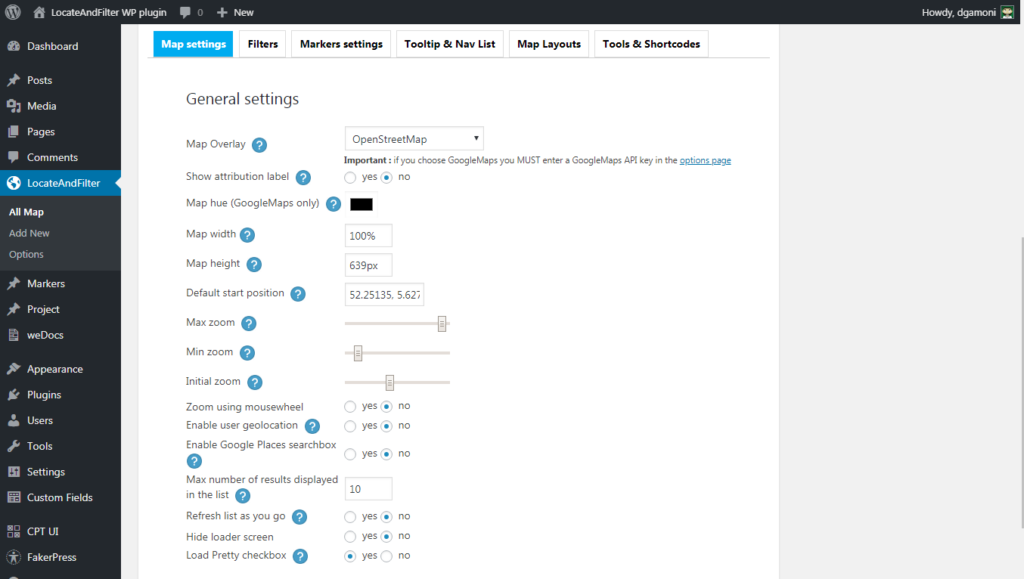The width and height of the screenshot is (1024, 579).
Task: Enable Zoom using mousewheel yes option
Action: [x=350, y=406]
